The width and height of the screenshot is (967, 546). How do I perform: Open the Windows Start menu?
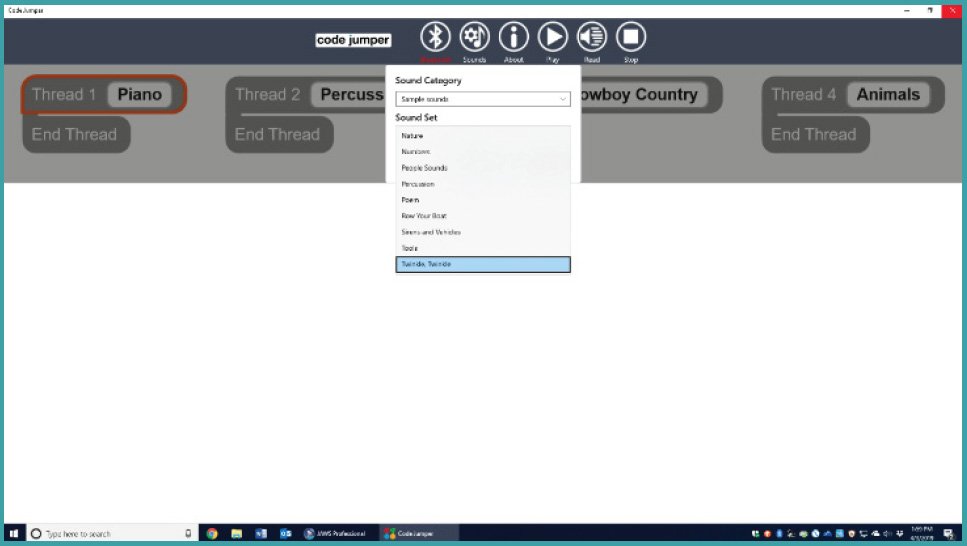[x=14, y=534]
